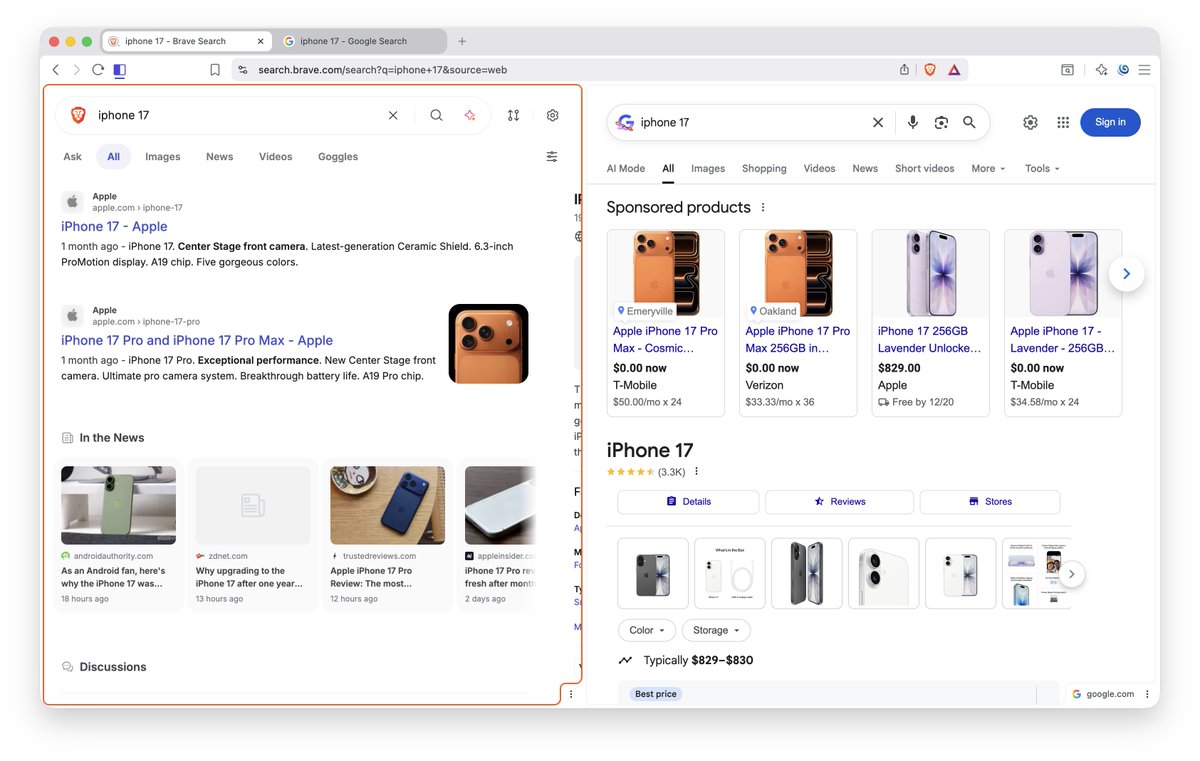Go back in browser history
The height and width of the screenshot is (761, 1200).
[55, 70]
